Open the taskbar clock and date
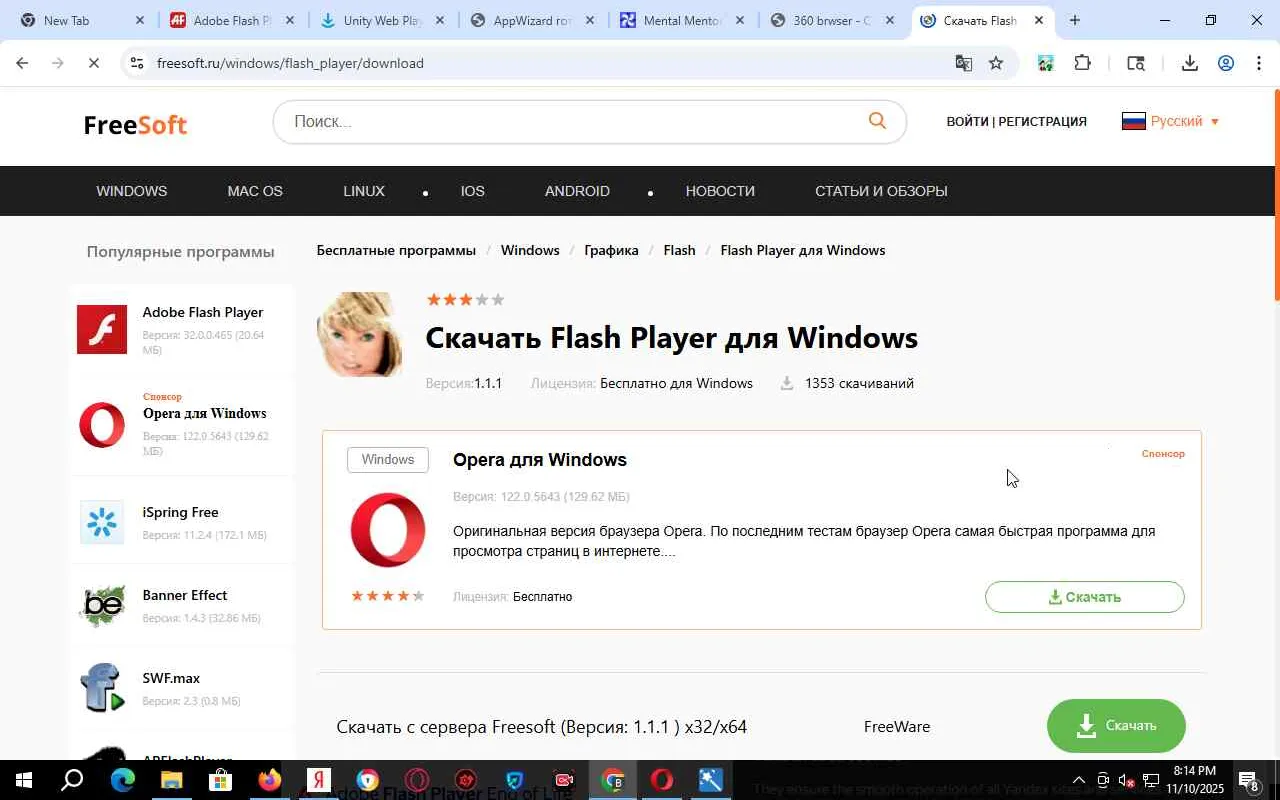 (x=1194, y=780)
